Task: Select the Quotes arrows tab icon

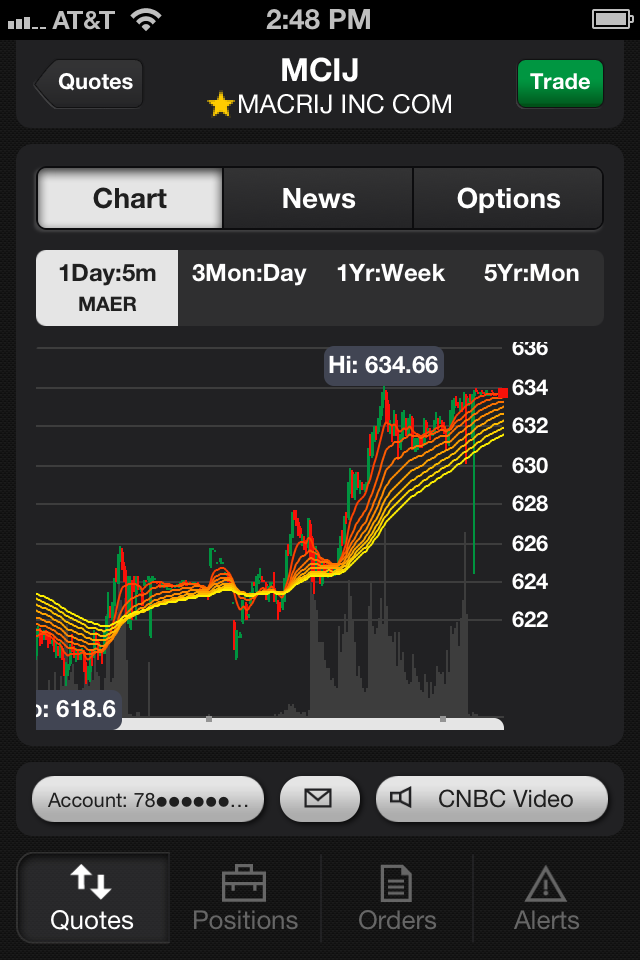Action: coord(92,882)
